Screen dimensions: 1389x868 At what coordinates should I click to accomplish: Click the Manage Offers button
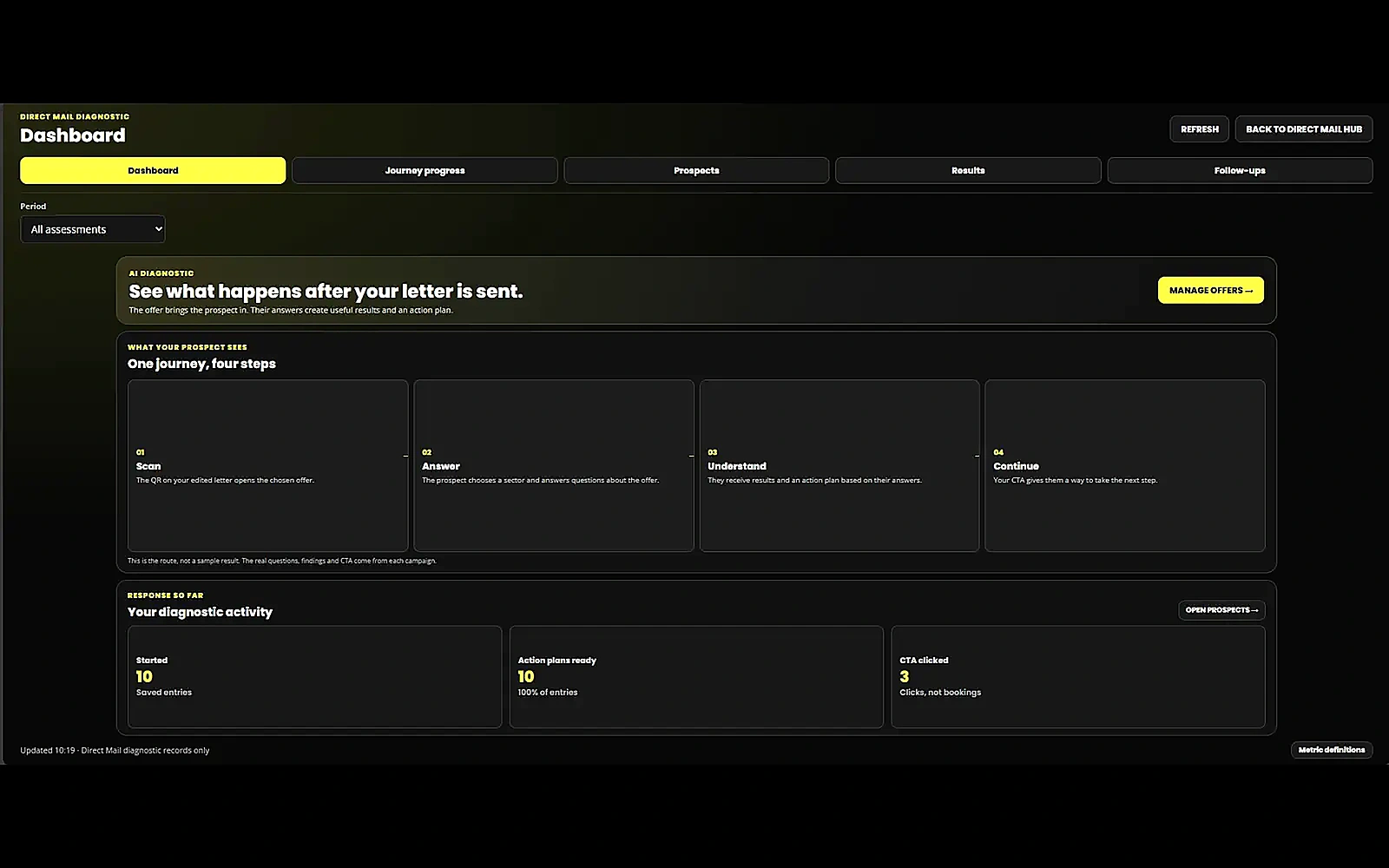coord(1210,290)
